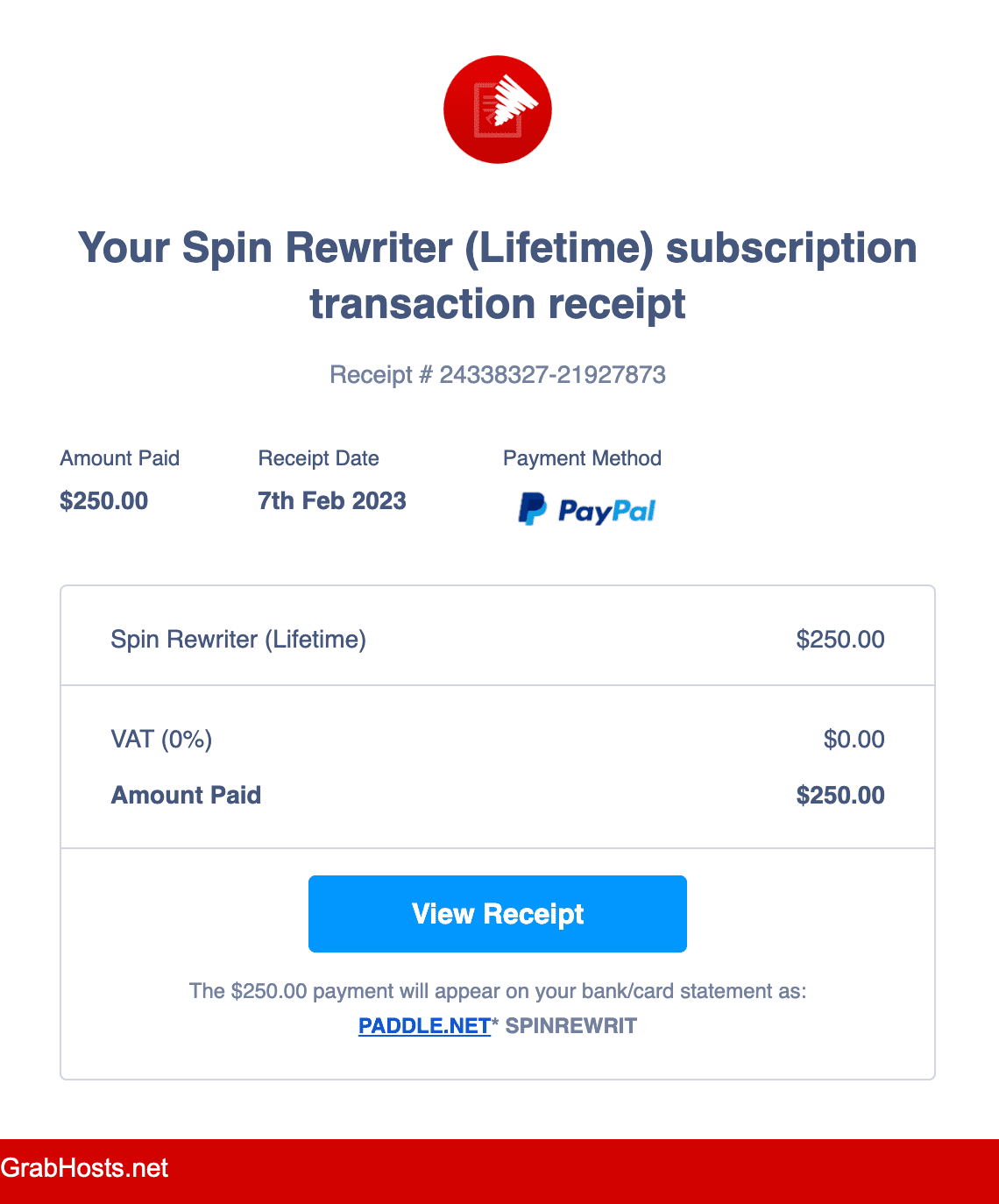Click the Amount Paid header label
Screen dimensions: 999x1204
tap(119, 458)
